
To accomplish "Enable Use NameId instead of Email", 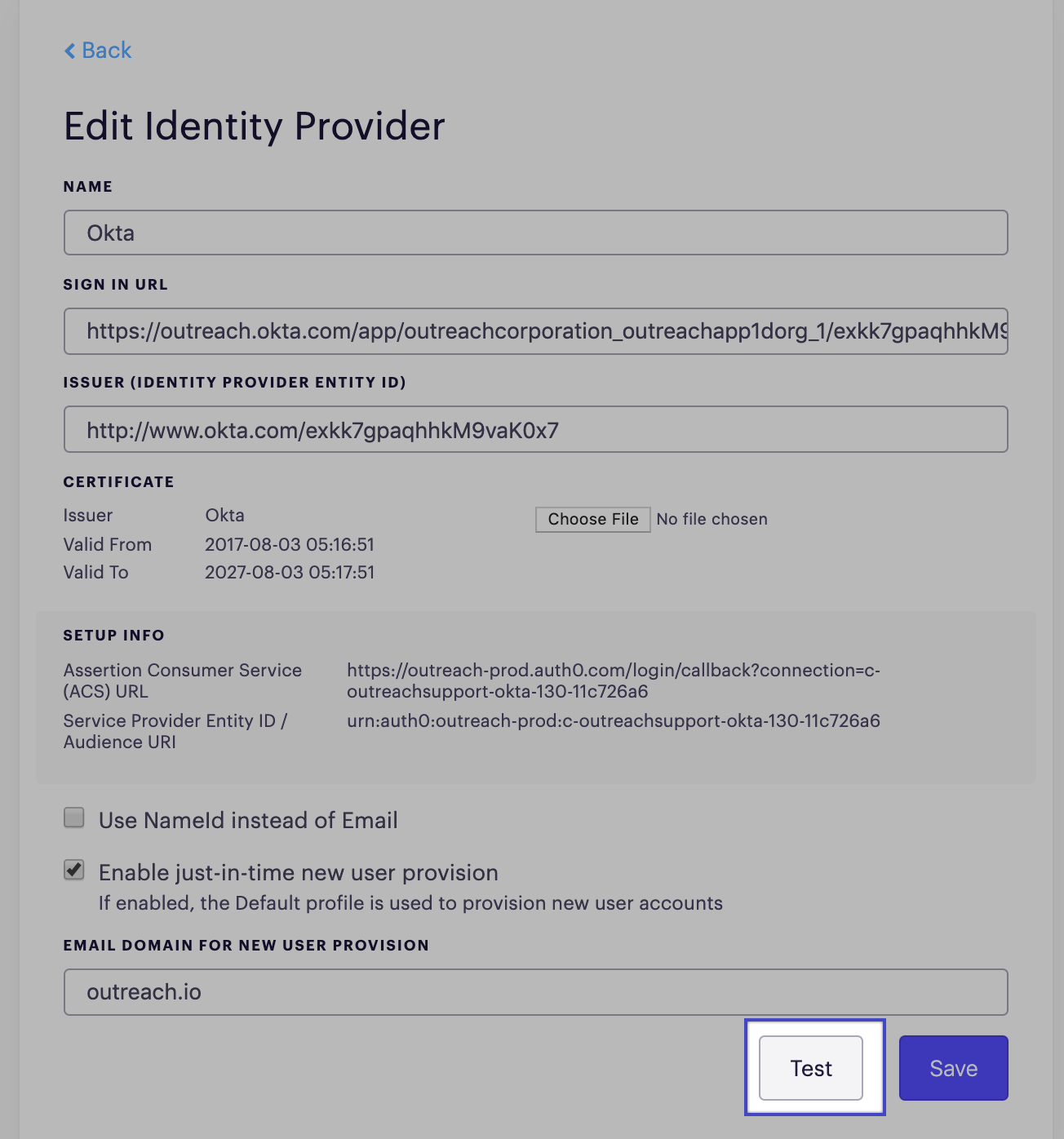I will [x=74, y=818].
